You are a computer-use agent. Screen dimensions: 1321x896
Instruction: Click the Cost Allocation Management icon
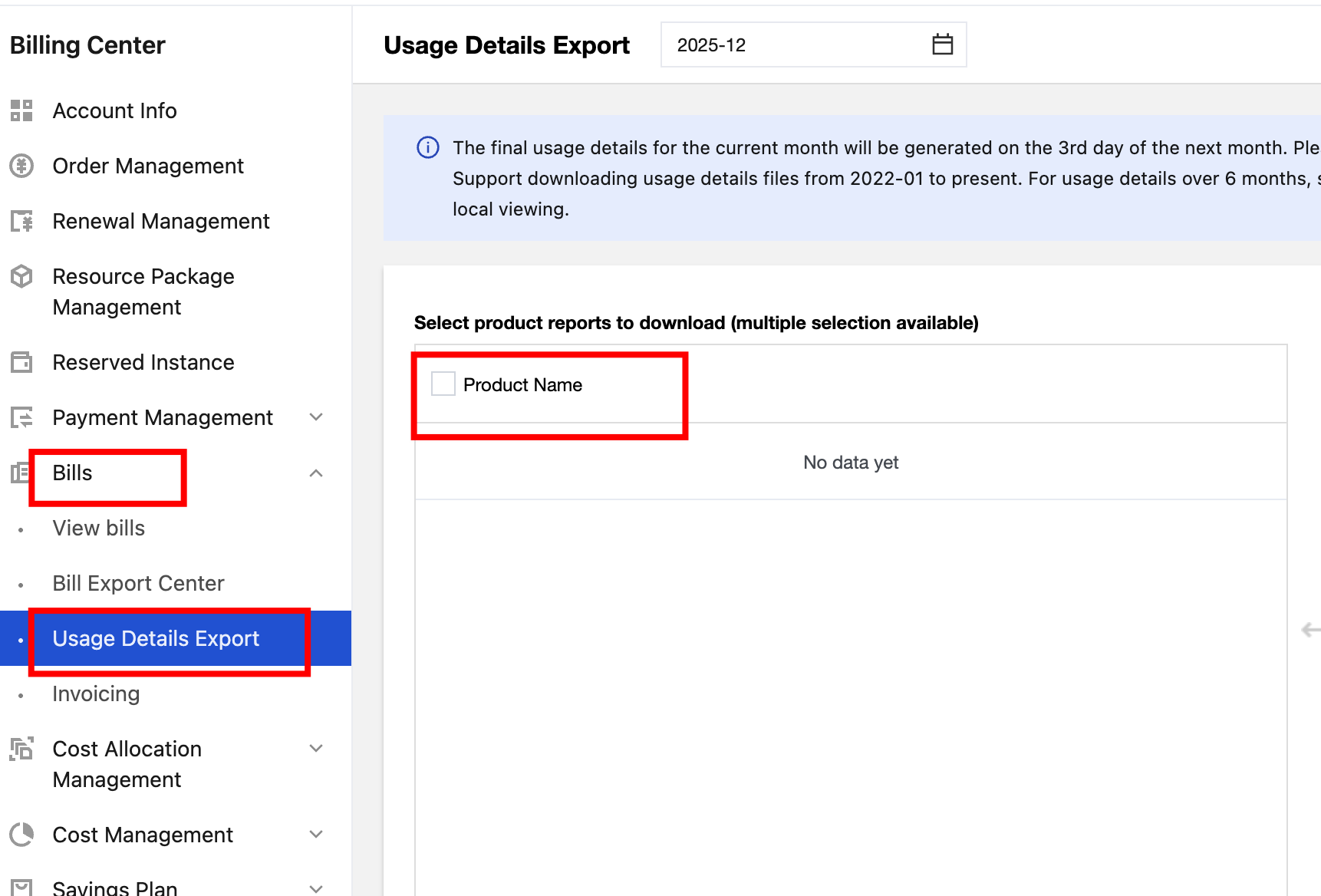tap(21, 749)
